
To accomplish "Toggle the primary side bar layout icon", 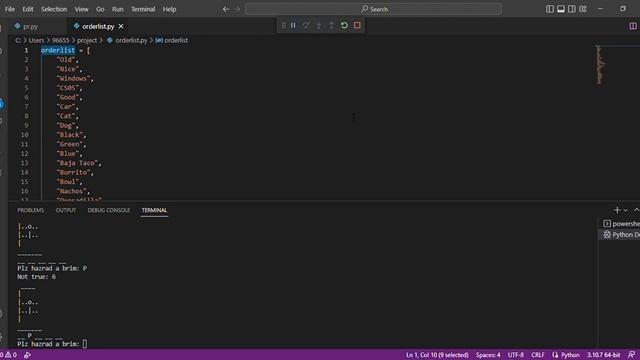I will click(550, 9).
